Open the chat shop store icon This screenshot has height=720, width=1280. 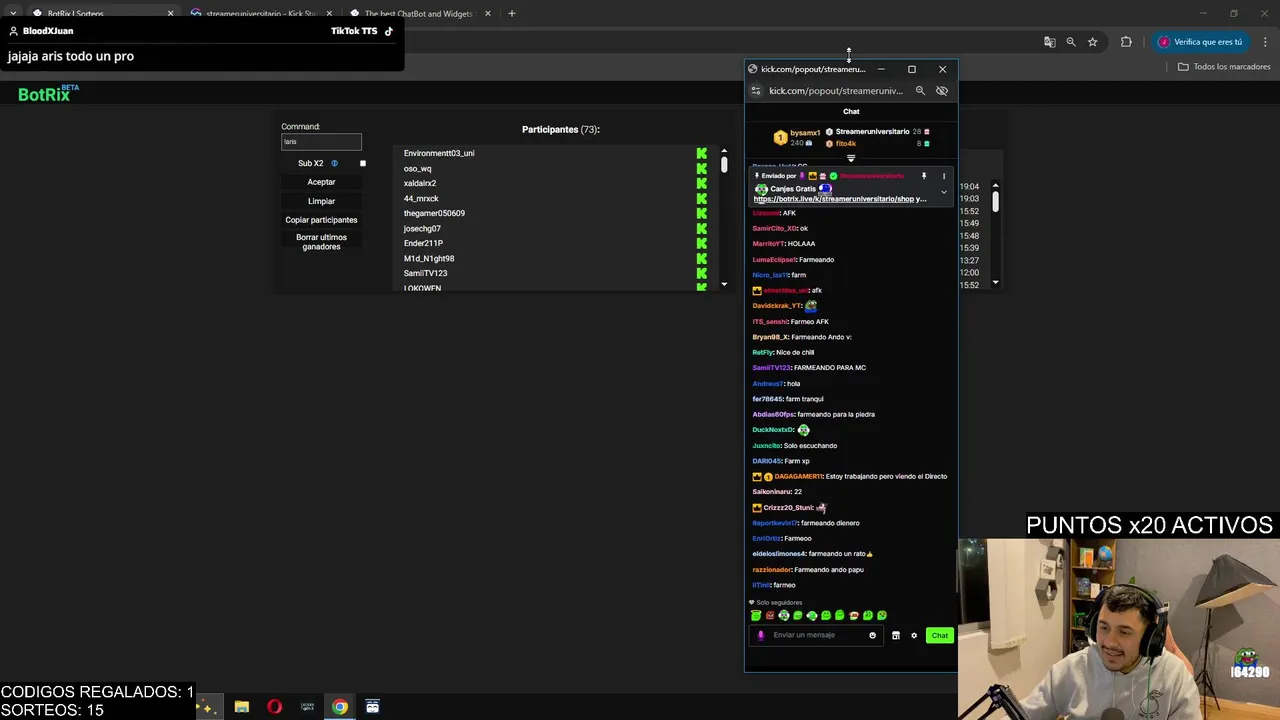tap(896, 635)
